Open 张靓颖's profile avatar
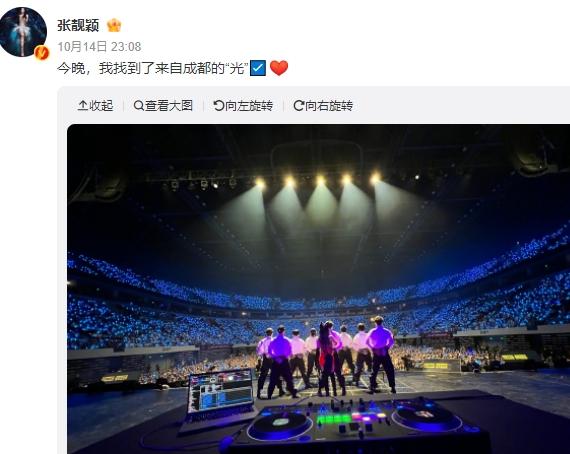 tap(23, 32)
